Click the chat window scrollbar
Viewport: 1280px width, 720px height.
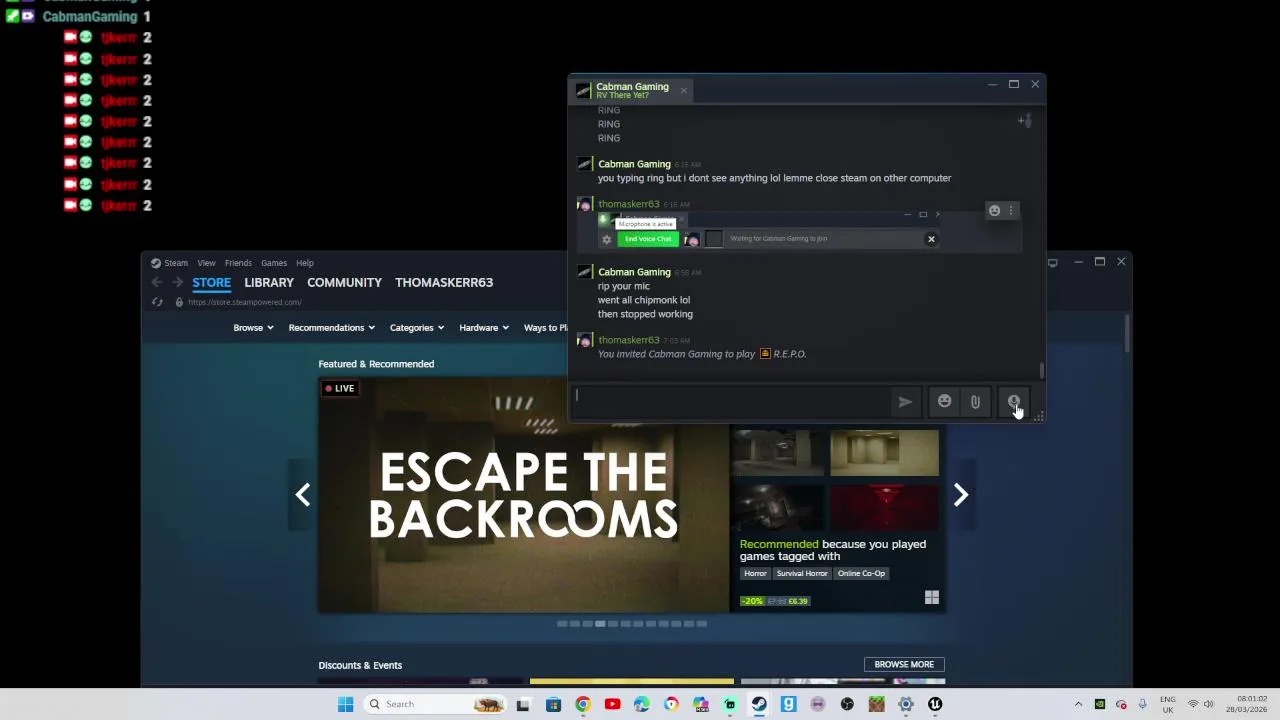pos(1041,371)
